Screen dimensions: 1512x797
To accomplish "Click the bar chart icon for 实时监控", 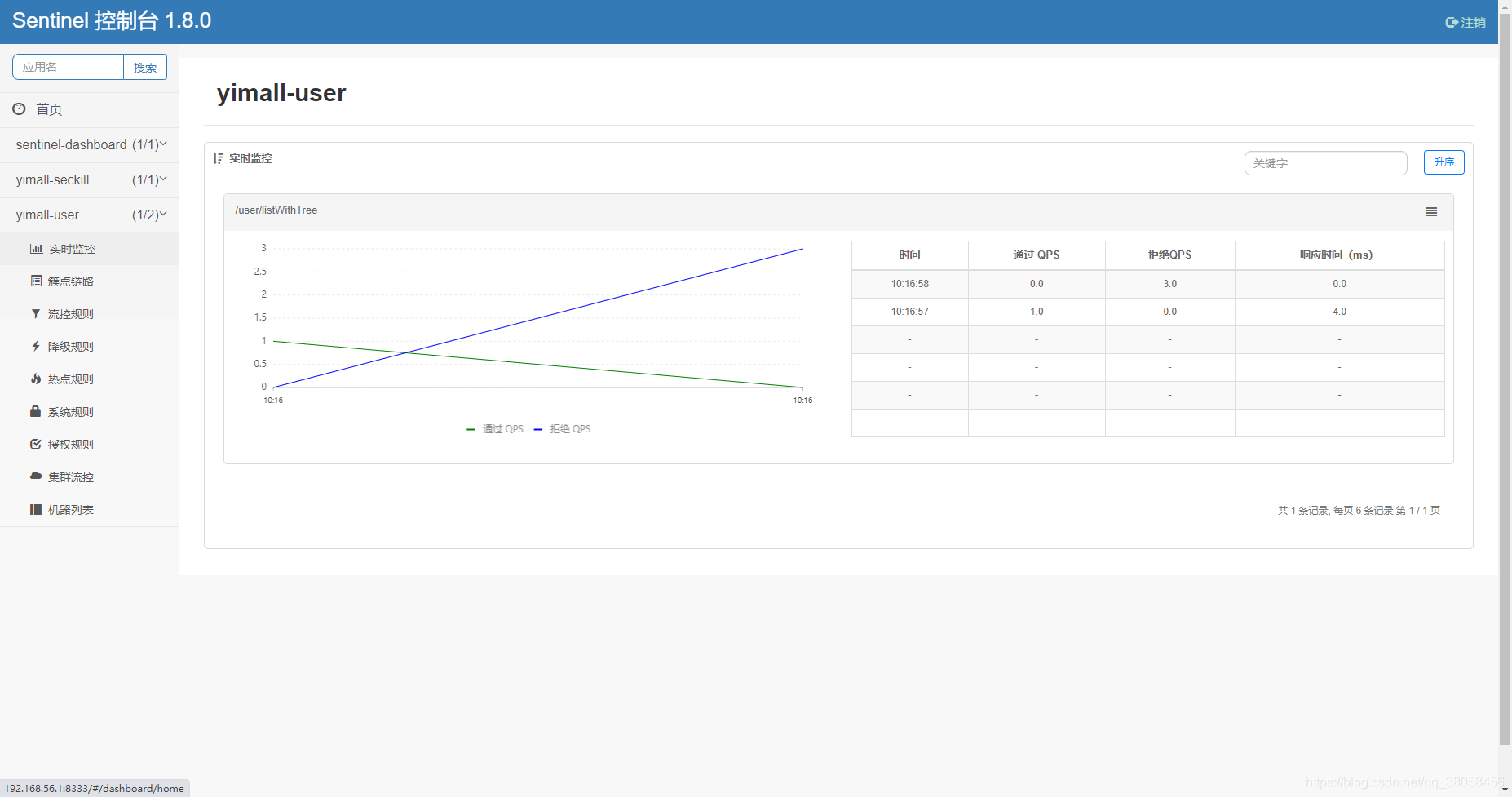I will (x=36, y=249).
